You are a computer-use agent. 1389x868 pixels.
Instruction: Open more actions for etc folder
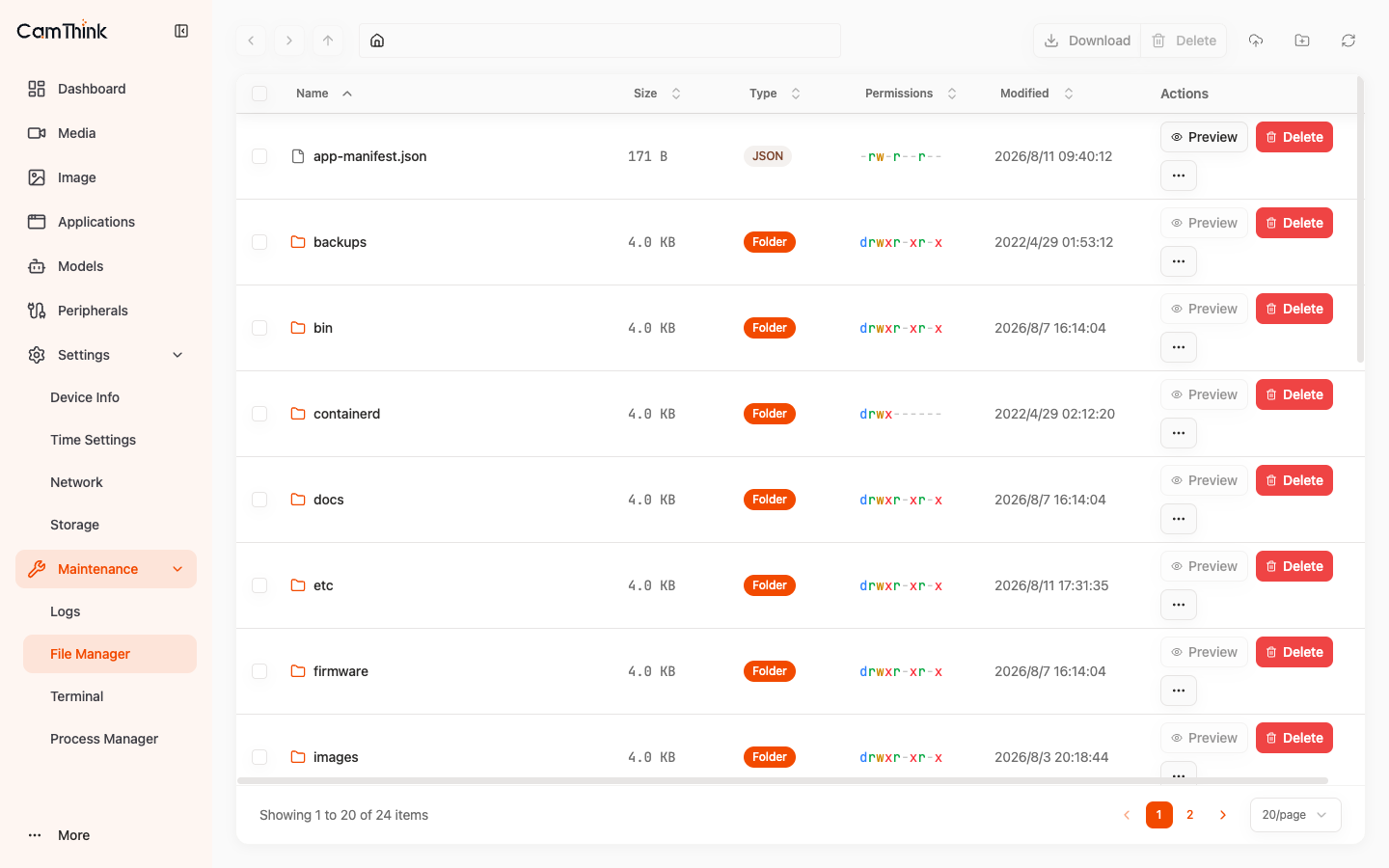pos(1179,605)
